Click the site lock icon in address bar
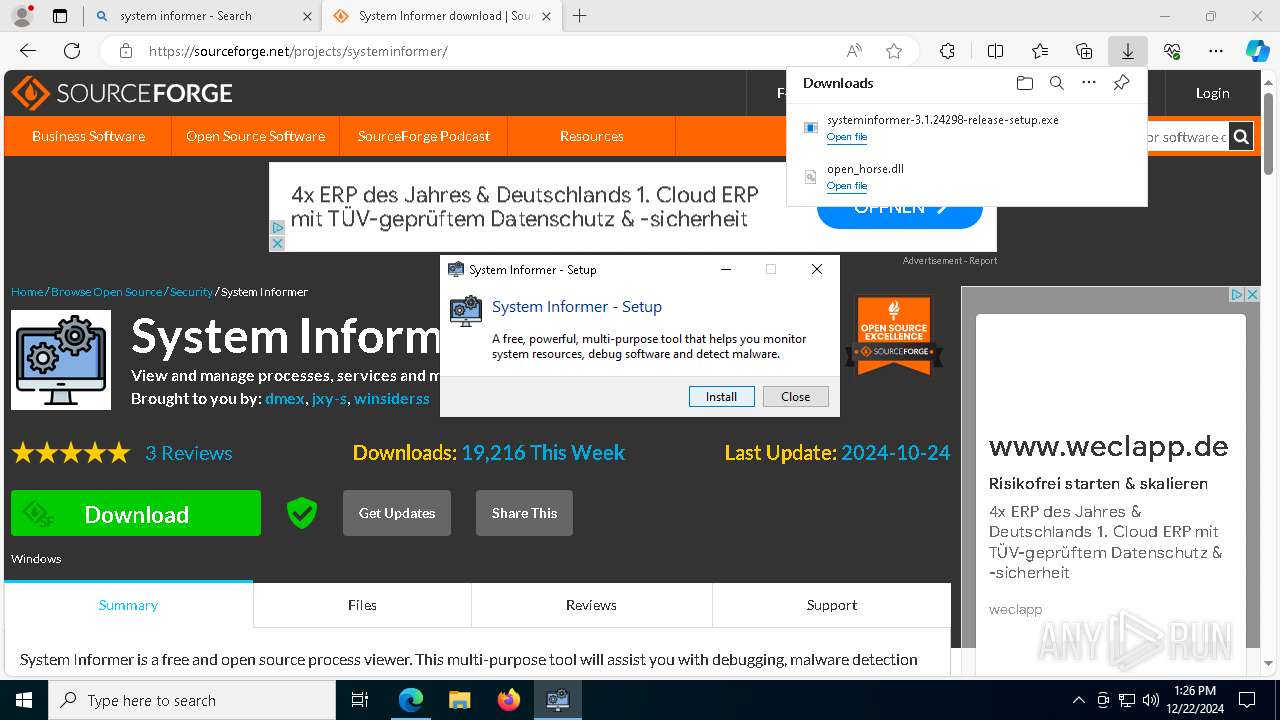The width and height of the screenshot is (1280, 720). pyautogui.click(x=126, y=51)
